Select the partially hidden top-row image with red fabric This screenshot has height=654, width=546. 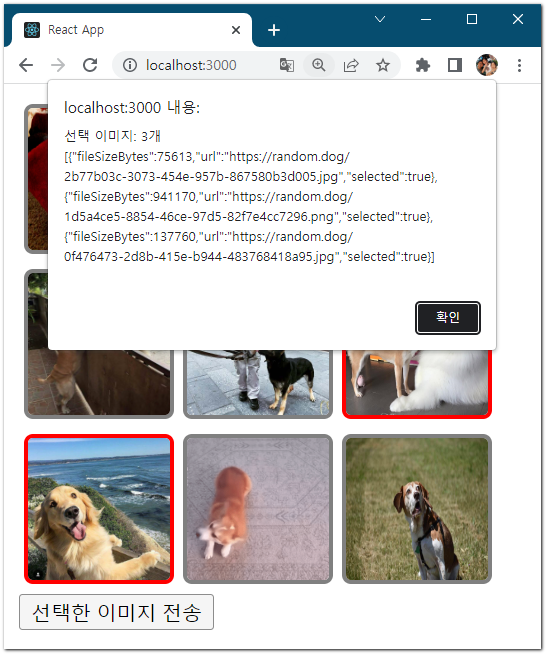37,179
